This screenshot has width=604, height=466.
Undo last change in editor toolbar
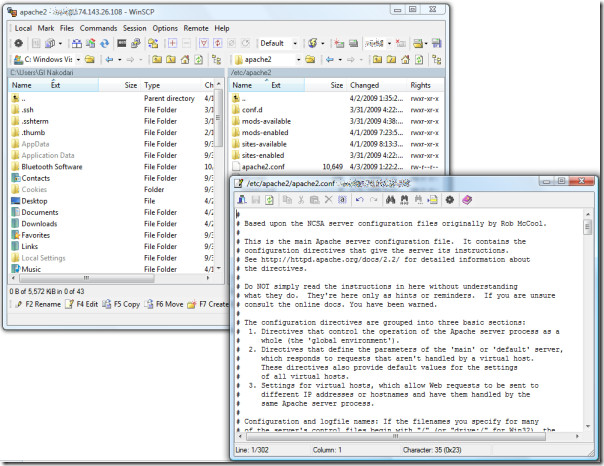point(360,199)
